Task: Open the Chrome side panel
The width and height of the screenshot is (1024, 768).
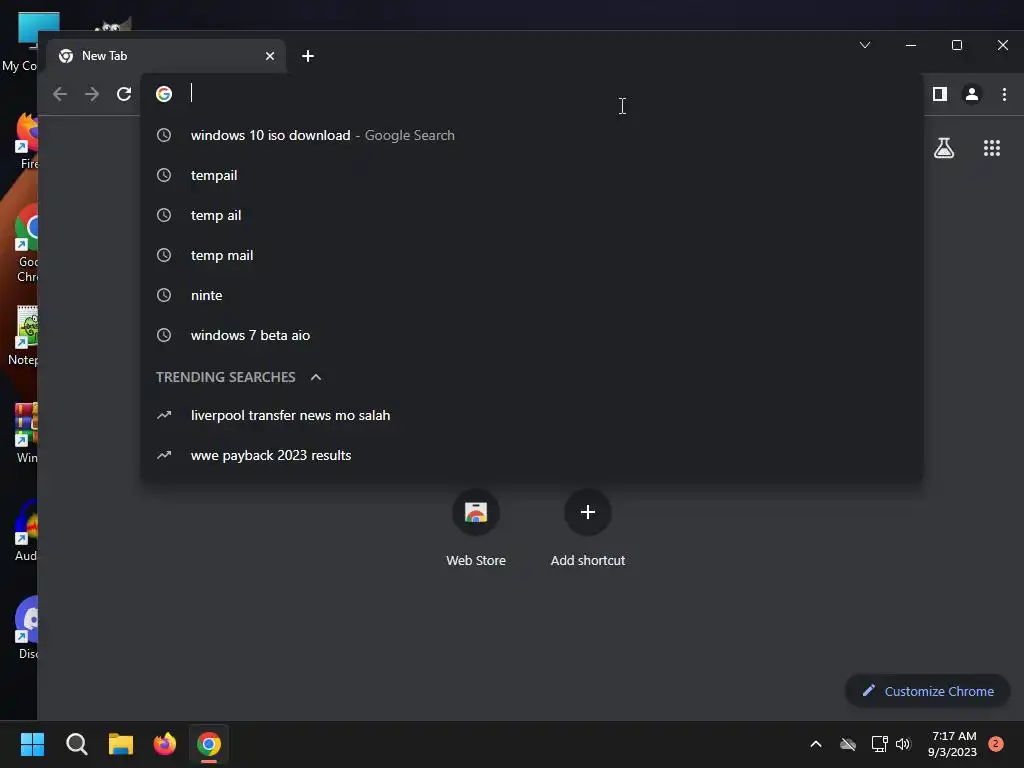Action: [x=940, y=94]
